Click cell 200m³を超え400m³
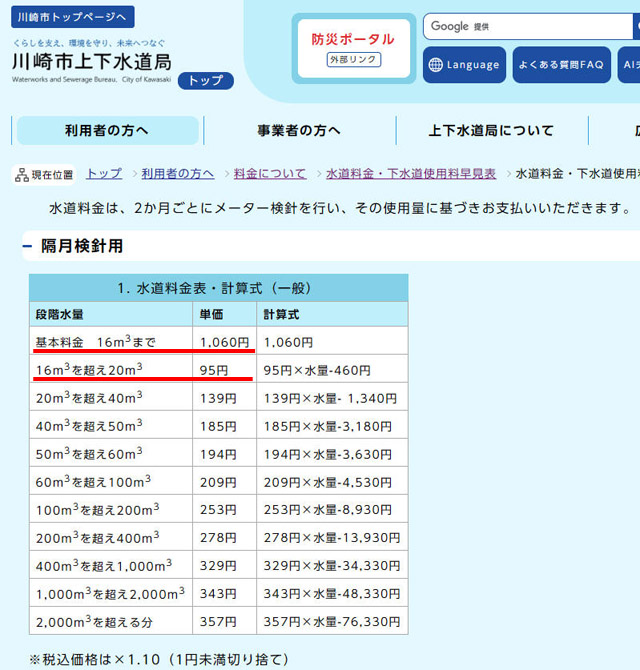 tap(111, 537)
